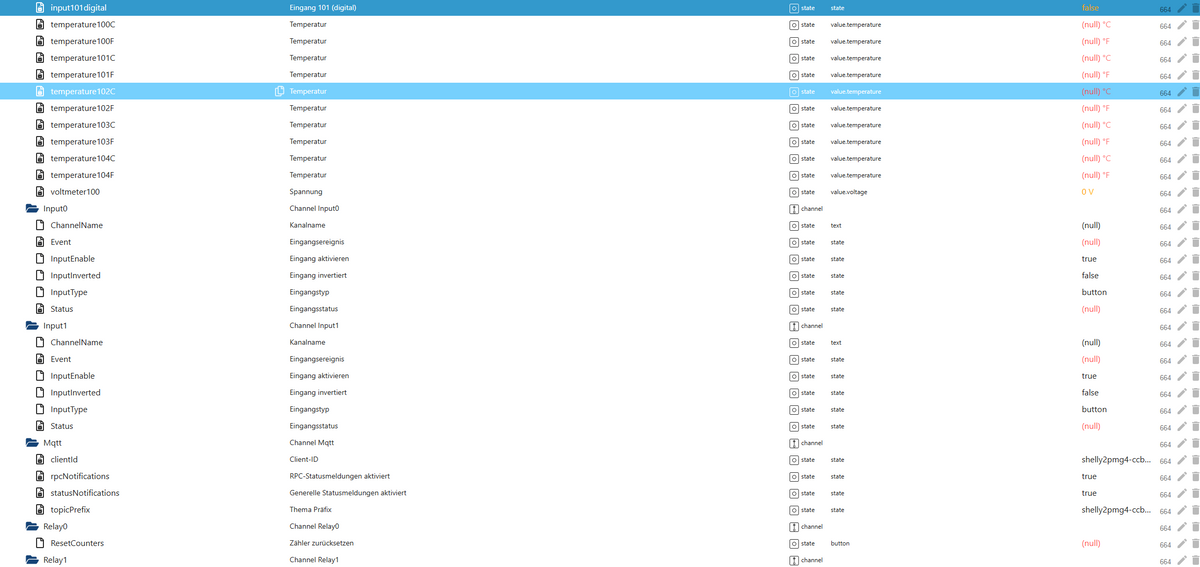Collapse the Mqtt channel folder

[x=32, y=443]
